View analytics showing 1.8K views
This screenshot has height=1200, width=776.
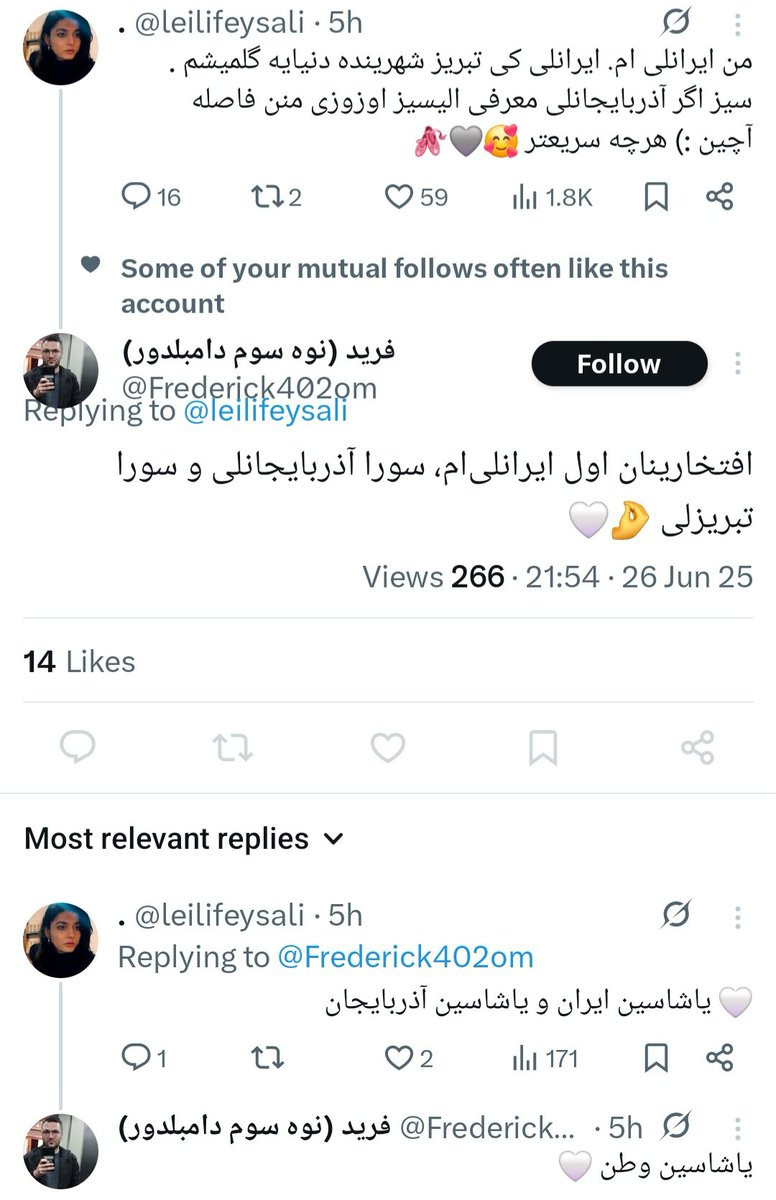point(552,197)
